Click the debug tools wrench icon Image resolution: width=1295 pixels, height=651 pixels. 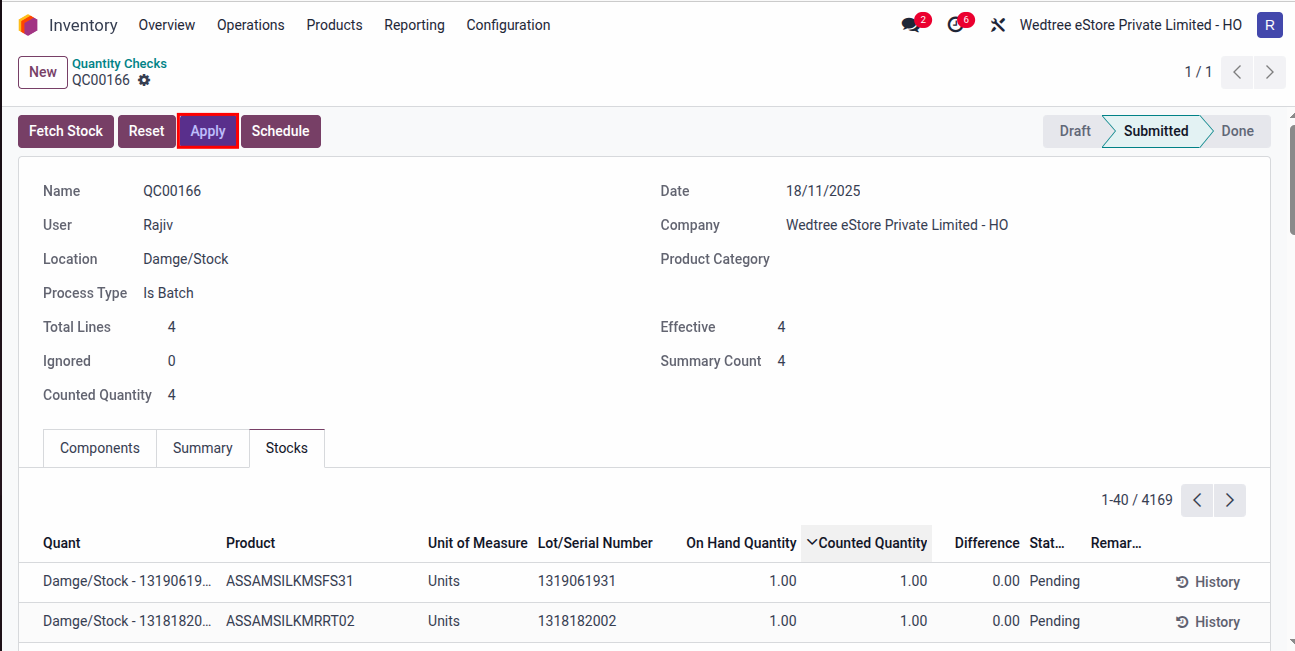coord(997,25)
